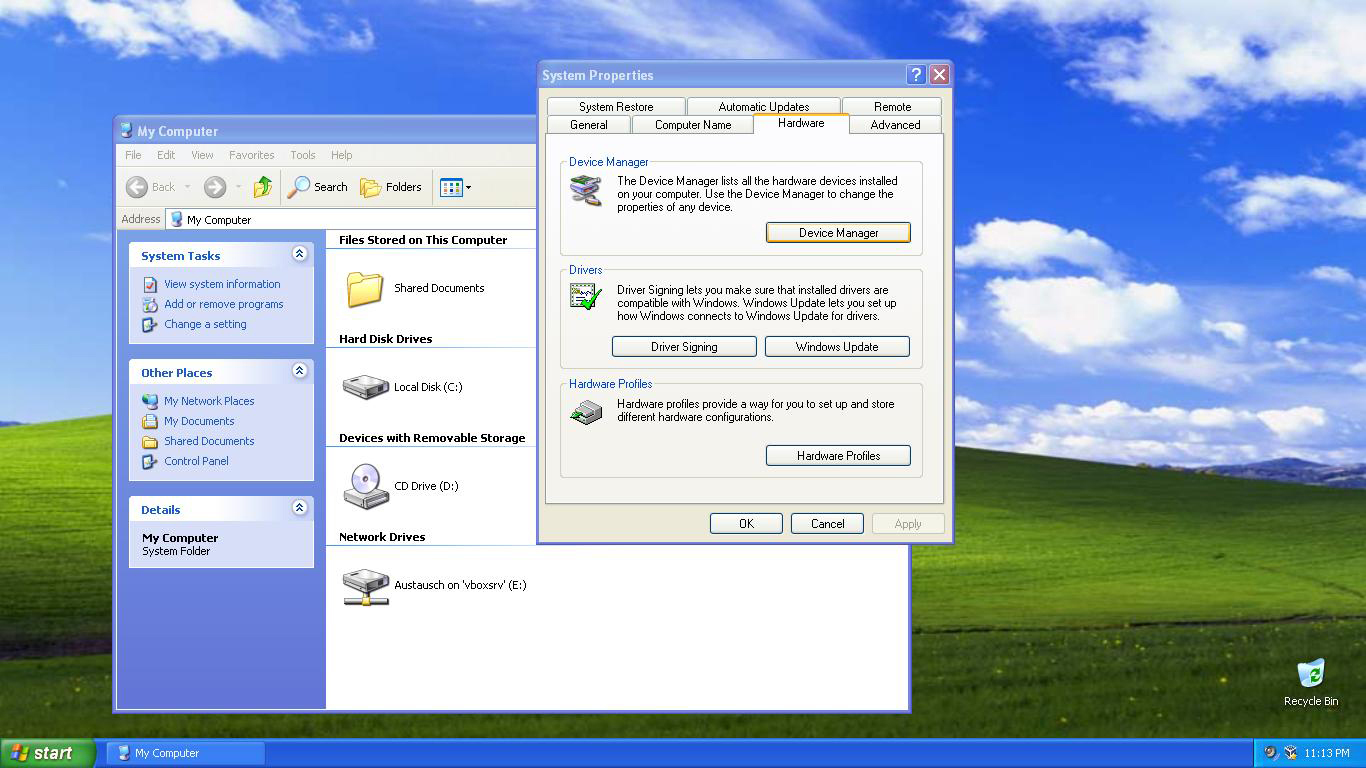Open the File menu

[x=133, y=155]
